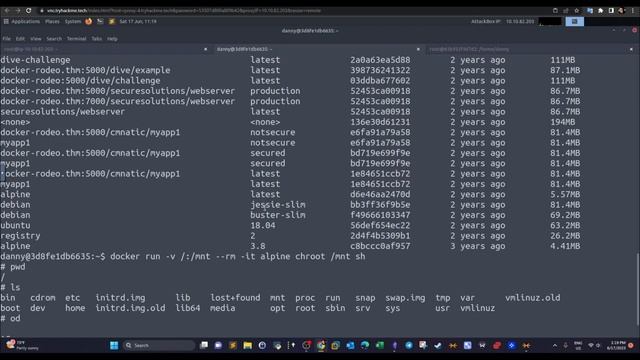Screen dimensions: 640x360
Task: Click the Windows taskbar search box
Action: pyautogui.click(x=158, y=345)
